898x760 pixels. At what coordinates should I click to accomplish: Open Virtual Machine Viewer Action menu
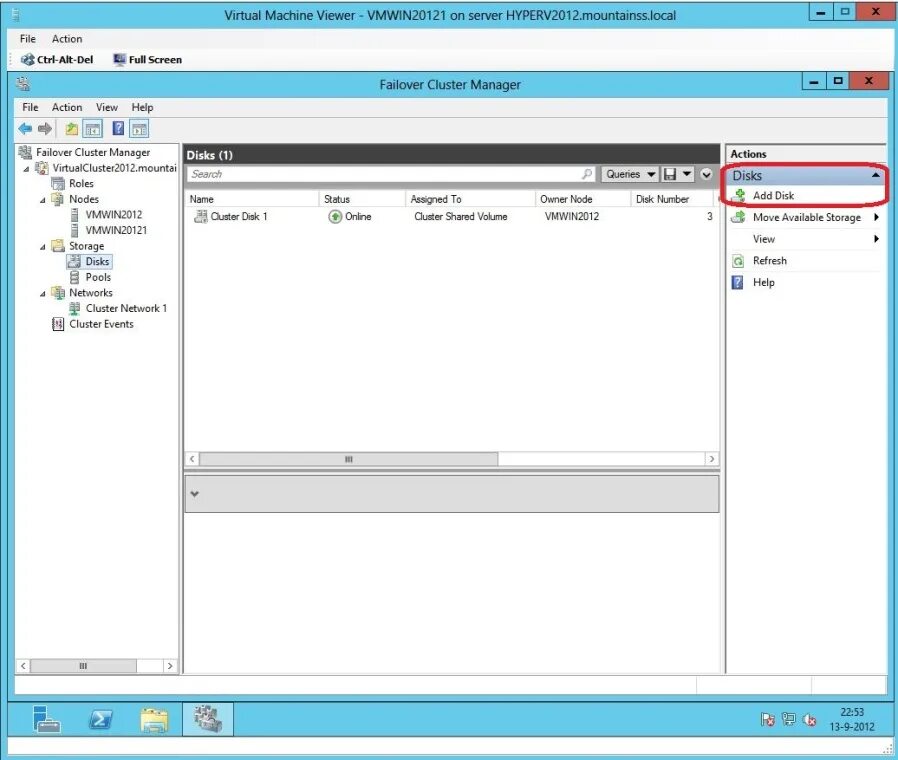click(x=67, y=39)
